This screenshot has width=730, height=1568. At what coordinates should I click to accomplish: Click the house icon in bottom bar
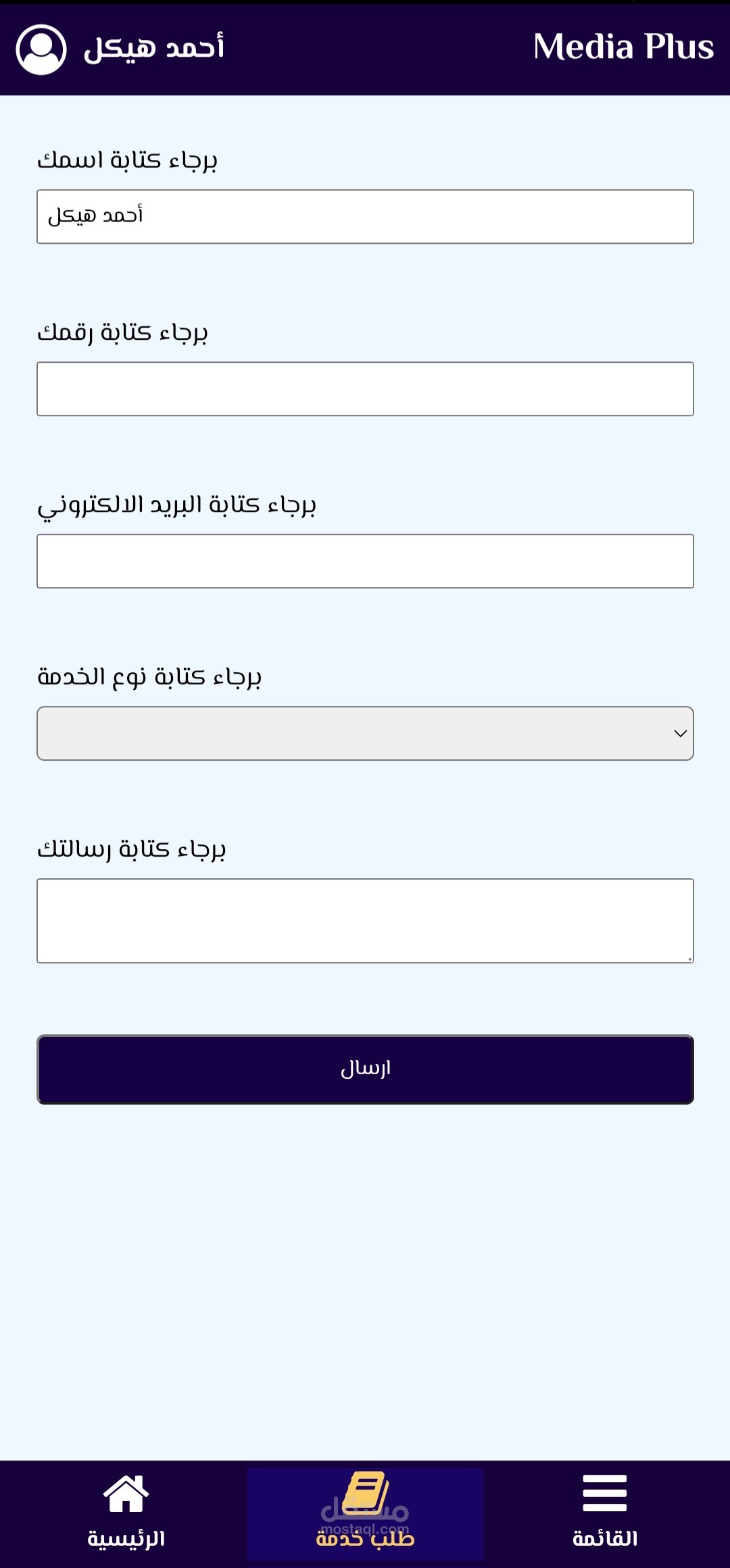(x=126, y=1493)
